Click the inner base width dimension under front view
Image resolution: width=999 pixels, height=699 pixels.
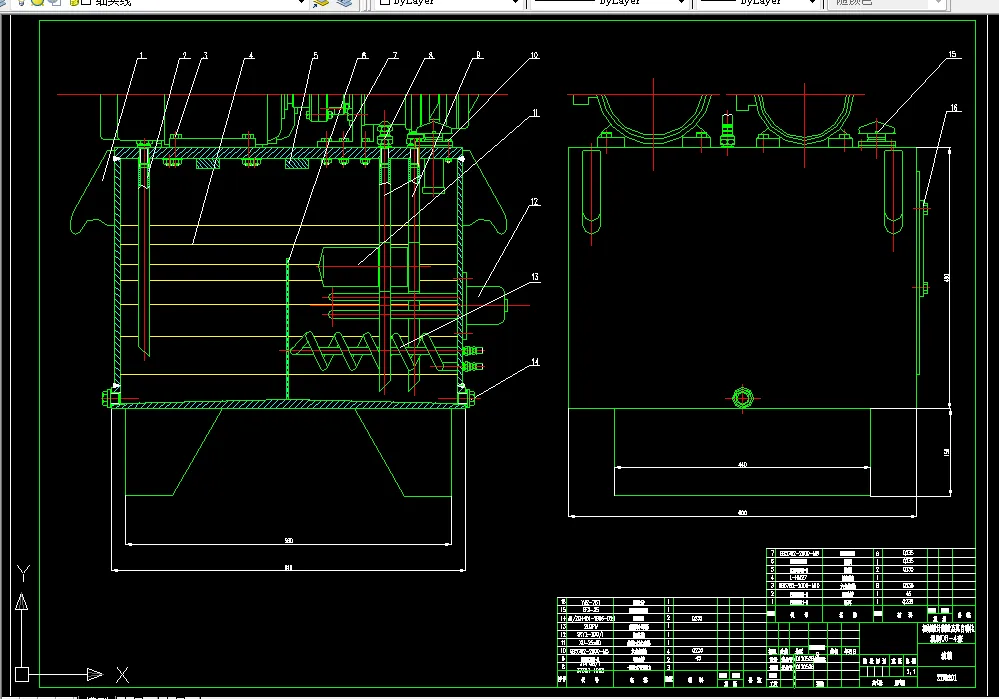tap(289, 540)
